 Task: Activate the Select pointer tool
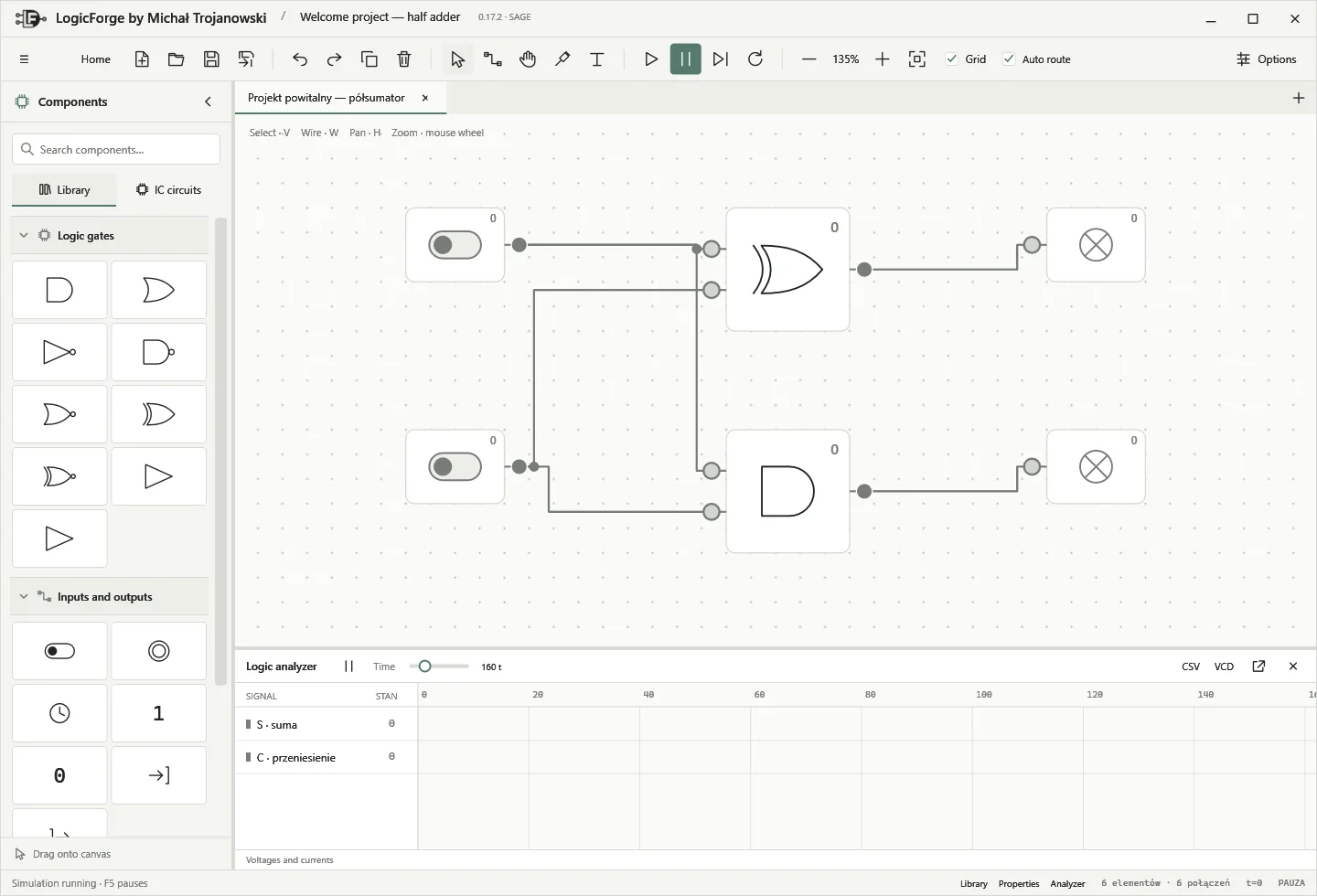pos(458,59)
